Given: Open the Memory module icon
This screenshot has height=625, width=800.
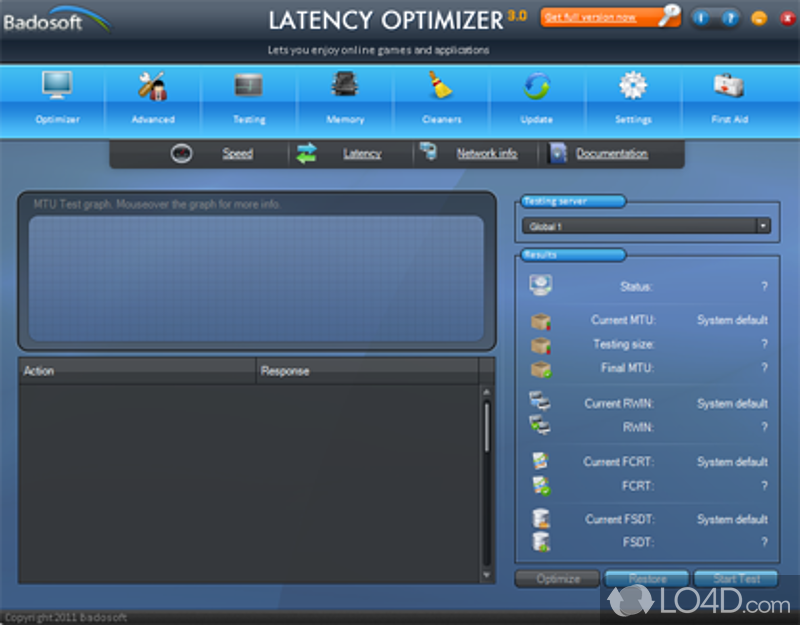Looking at the screenshot, I should point(345,84).
